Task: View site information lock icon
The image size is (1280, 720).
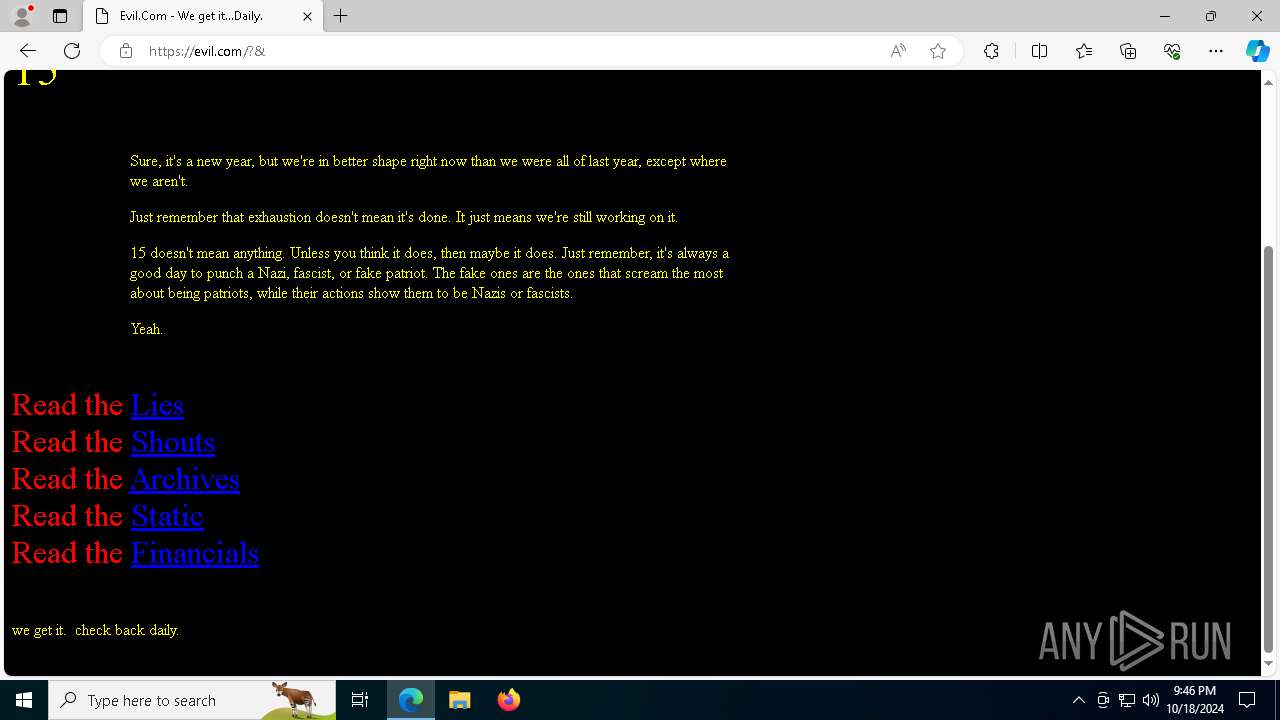Action: click(126, 51)
